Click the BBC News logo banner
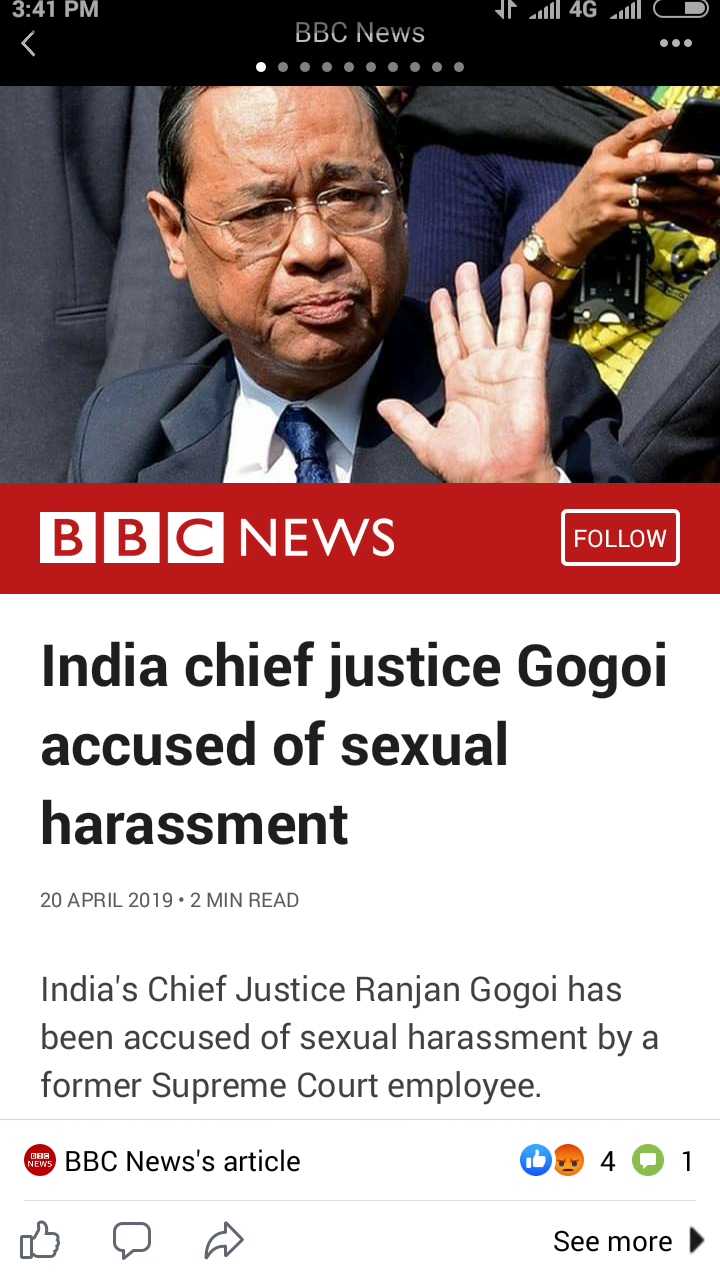This screenshot has width=720, height=1280. click(217, 537)
